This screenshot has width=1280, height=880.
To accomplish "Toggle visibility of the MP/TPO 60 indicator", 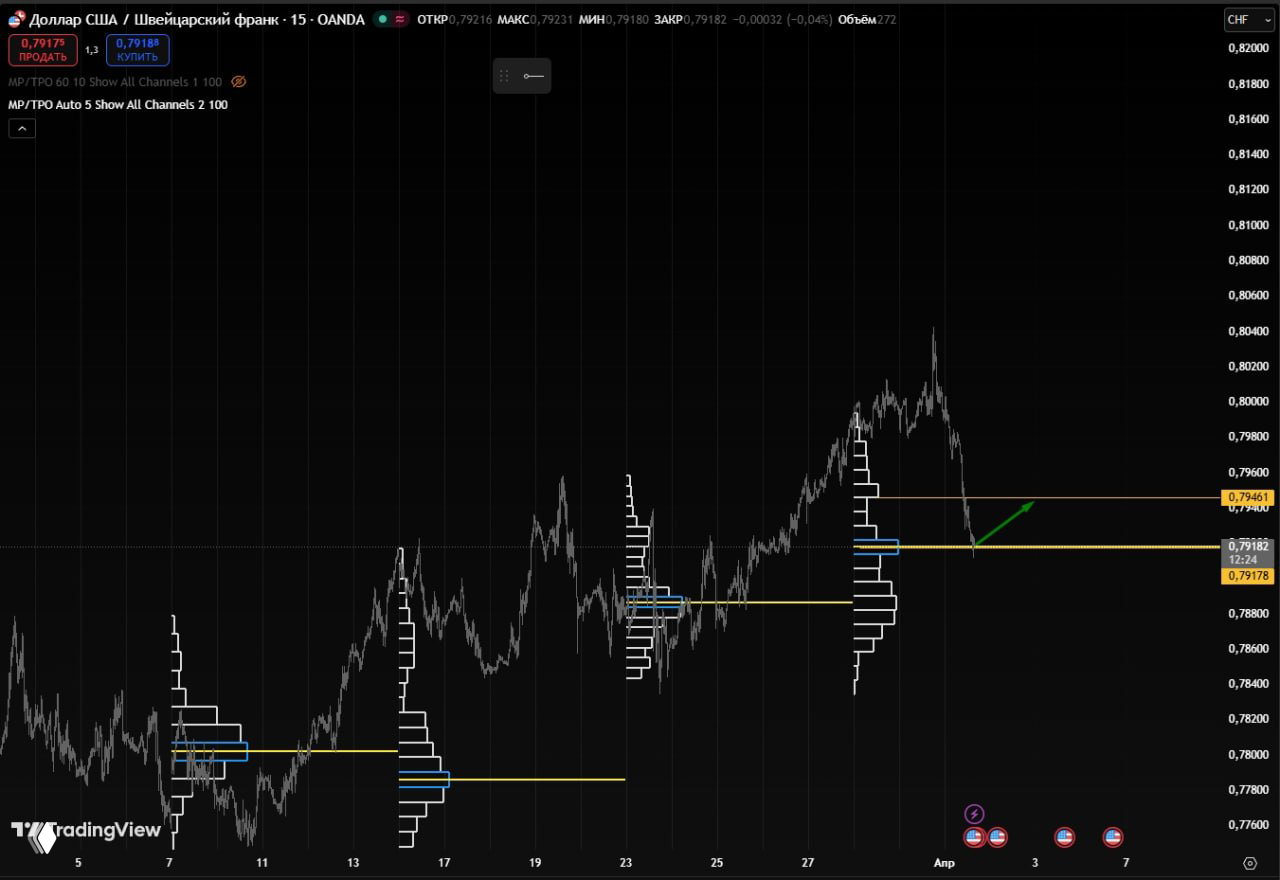I will [x=238, y=83].
